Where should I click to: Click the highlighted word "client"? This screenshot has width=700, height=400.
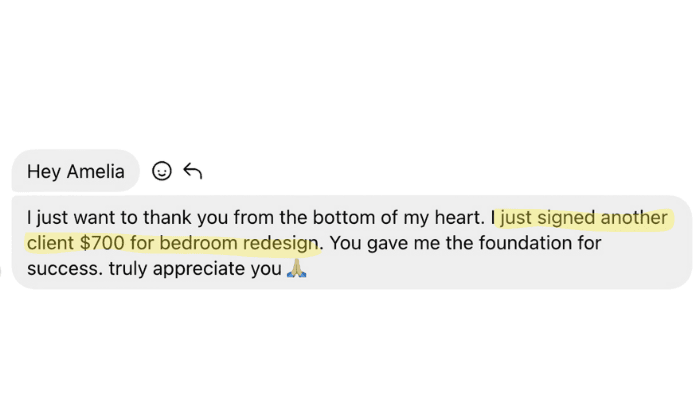52,243
